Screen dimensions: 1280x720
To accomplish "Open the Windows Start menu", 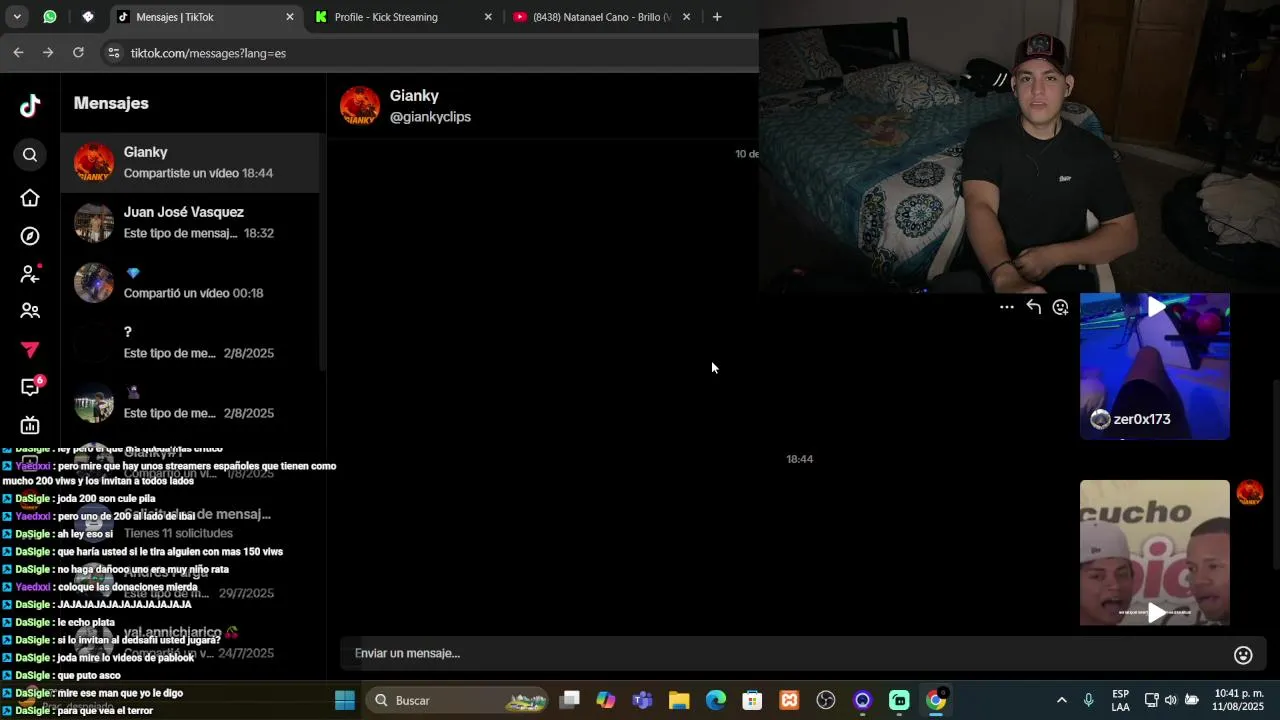I will pos(344,701).
